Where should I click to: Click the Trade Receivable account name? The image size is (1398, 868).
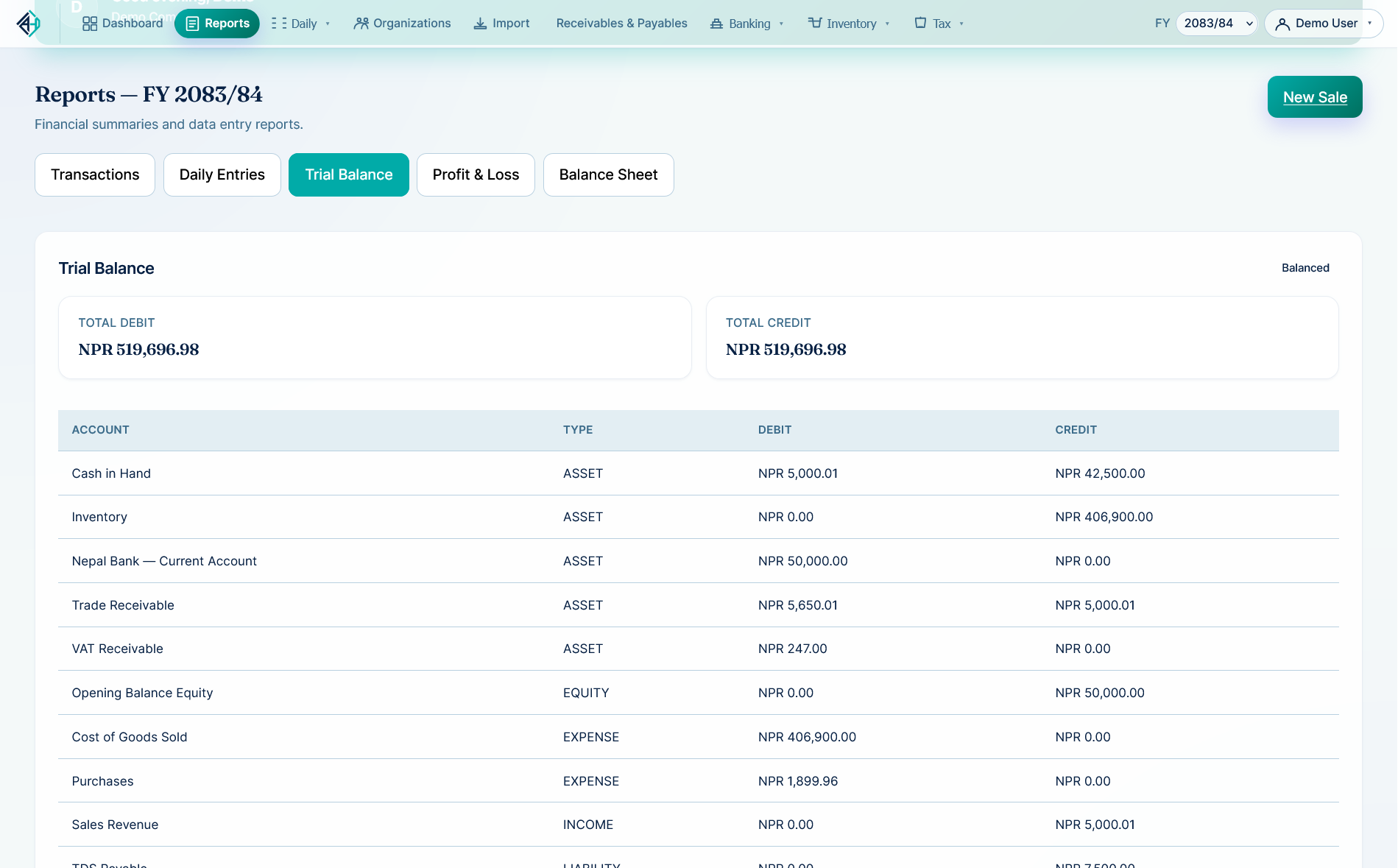[x=123, y=605]
